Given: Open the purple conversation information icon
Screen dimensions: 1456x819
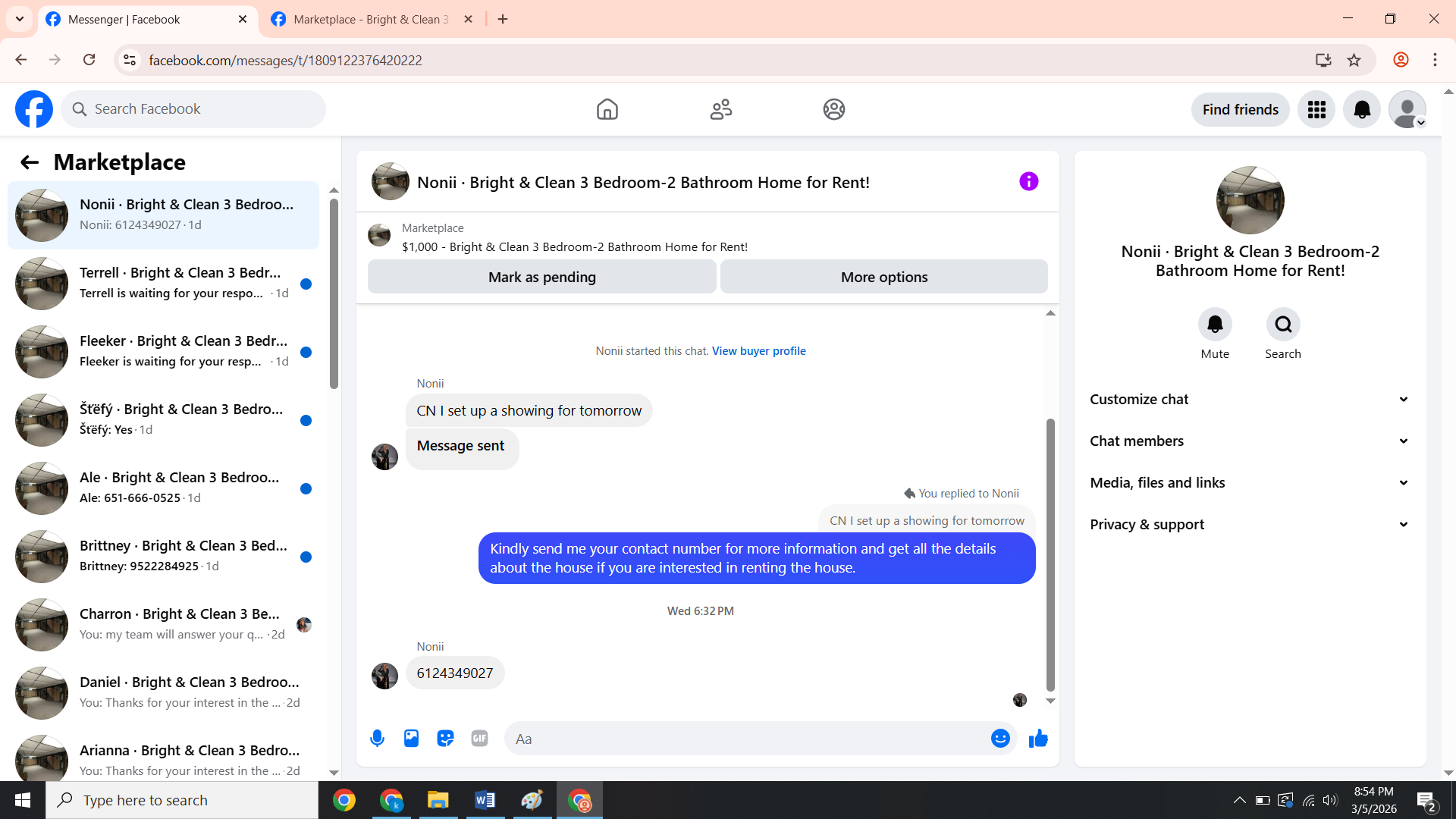Looking at the screenshot, I should (1028, 181).
